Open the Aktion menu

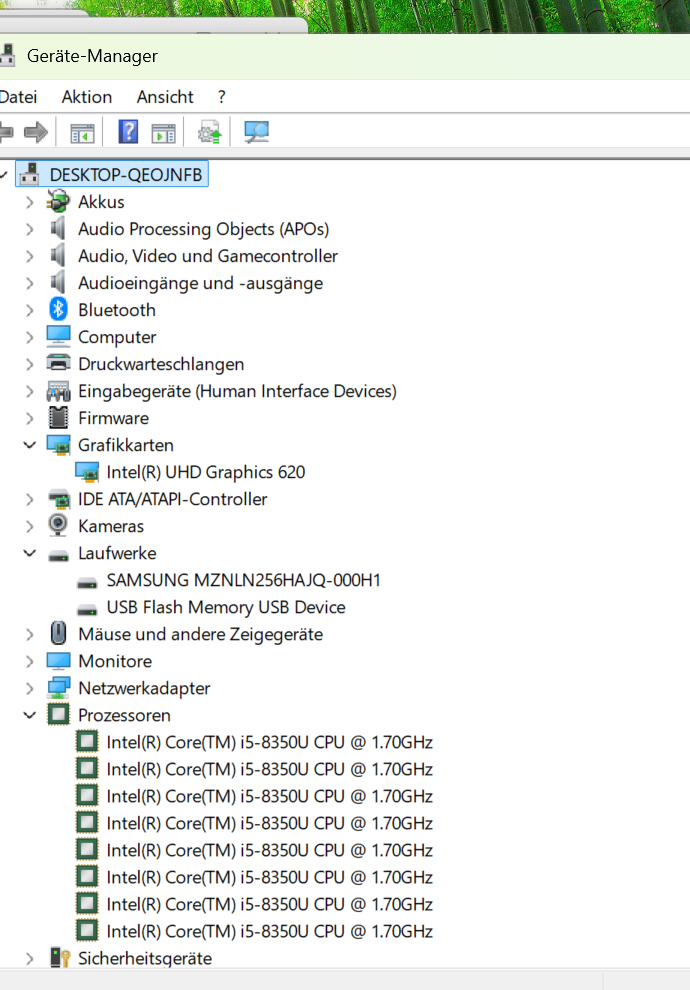point(86,97)
